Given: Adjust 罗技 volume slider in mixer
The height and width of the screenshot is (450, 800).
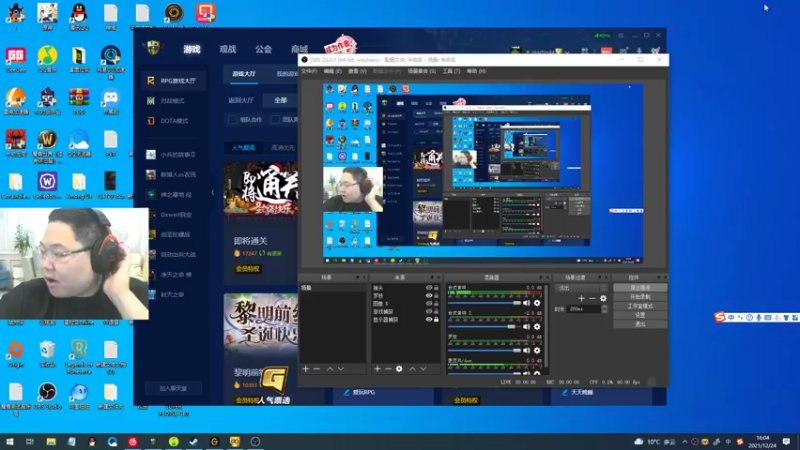Looking at the screenshot, I should pyautogui.click(x=484, y=351).
